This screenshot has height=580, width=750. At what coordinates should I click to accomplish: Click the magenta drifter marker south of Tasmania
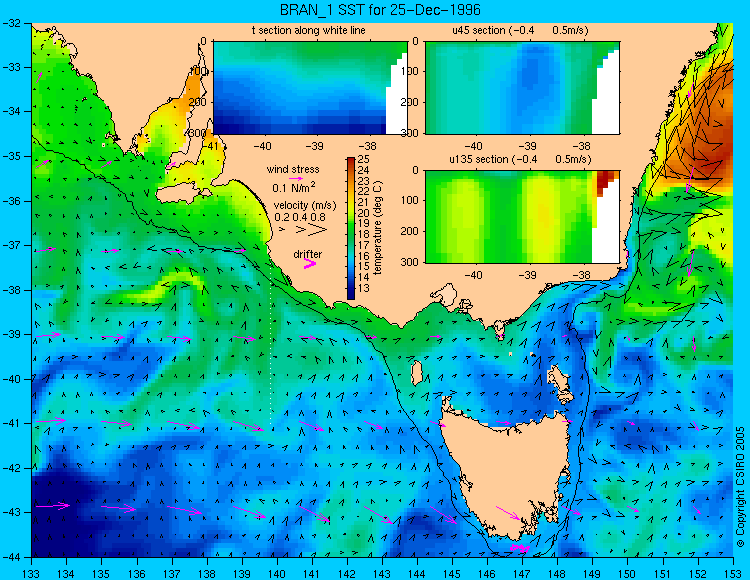[x=519, y=548]
